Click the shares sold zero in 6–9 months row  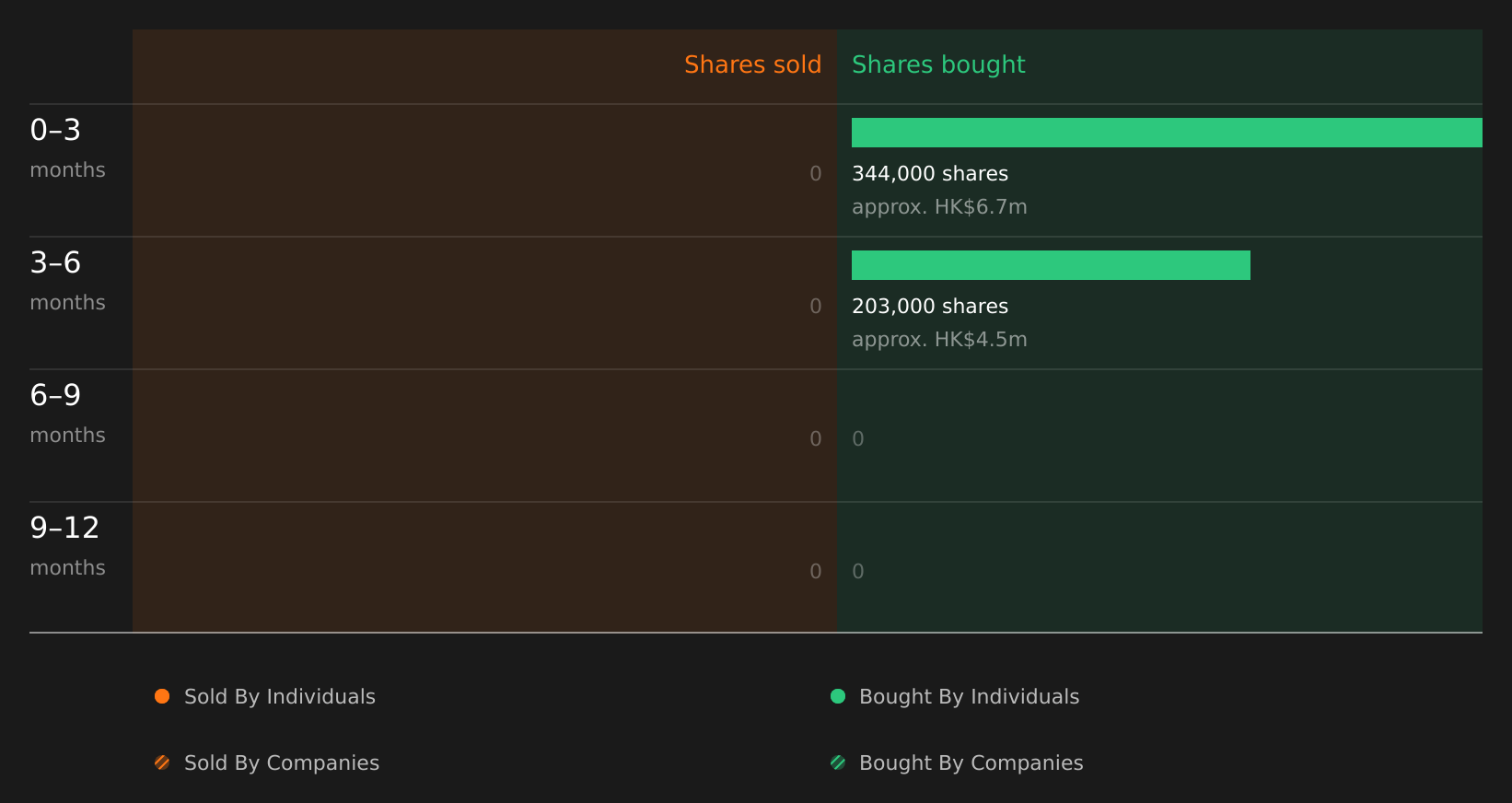[x=816, y=438]
